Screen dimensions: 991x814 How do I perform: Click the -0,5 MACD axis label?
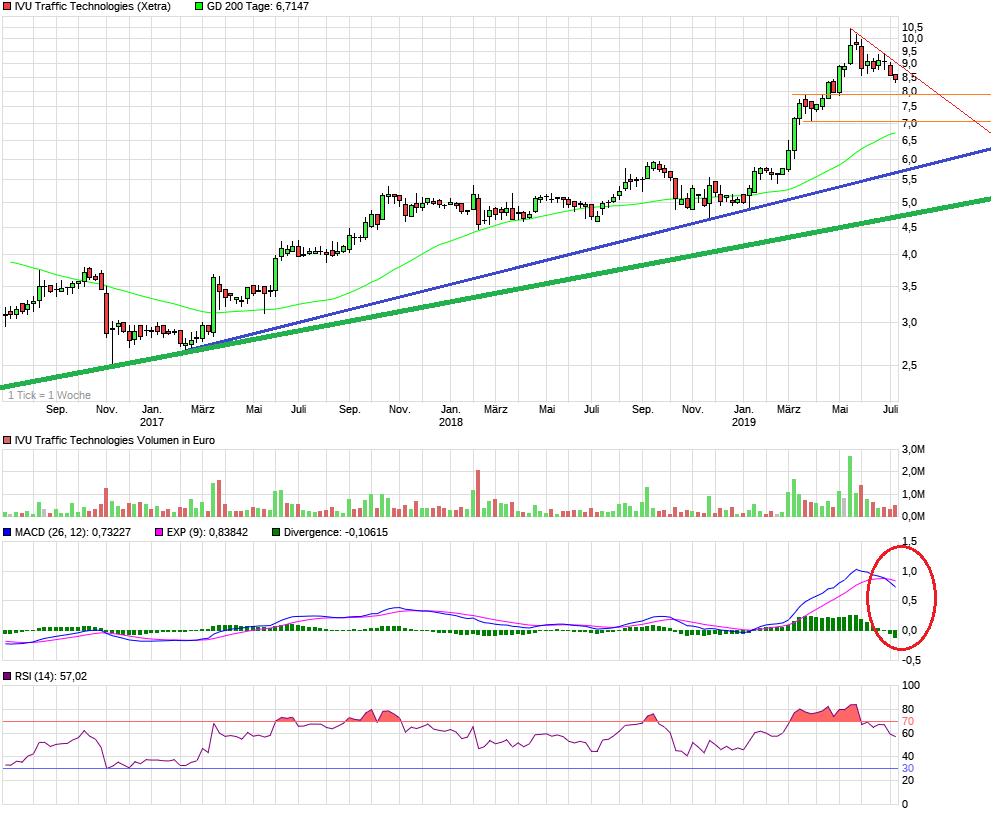coord(911,660)
